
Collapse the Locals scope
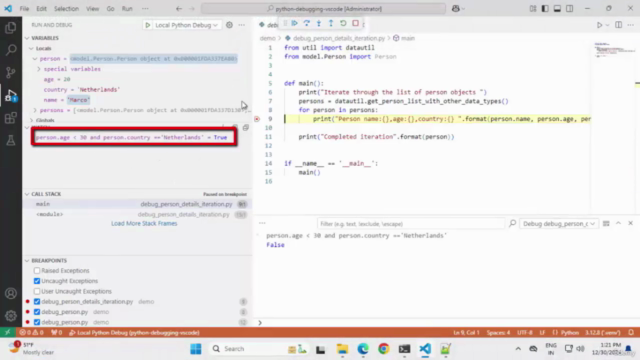(31, 48)
